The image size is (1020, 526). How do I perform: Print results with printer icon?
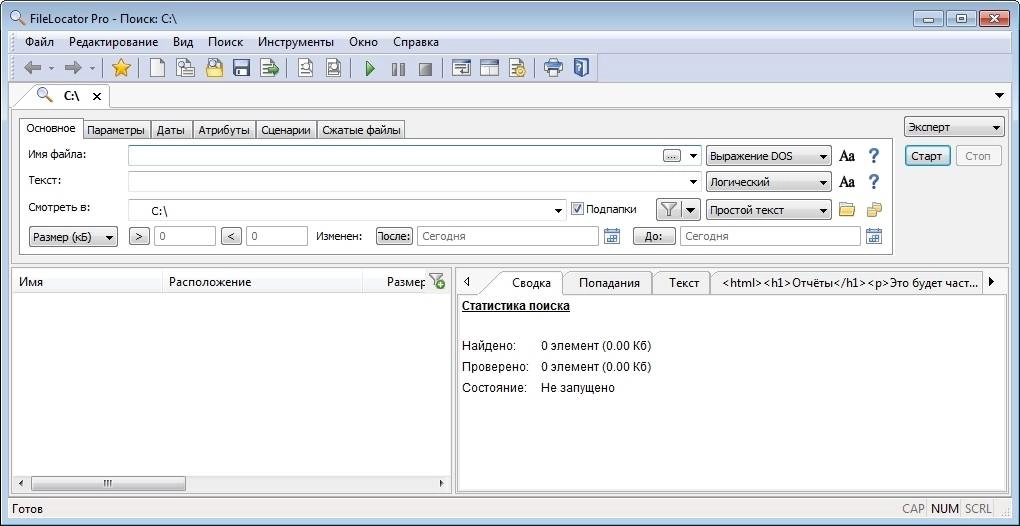(553, 68)
